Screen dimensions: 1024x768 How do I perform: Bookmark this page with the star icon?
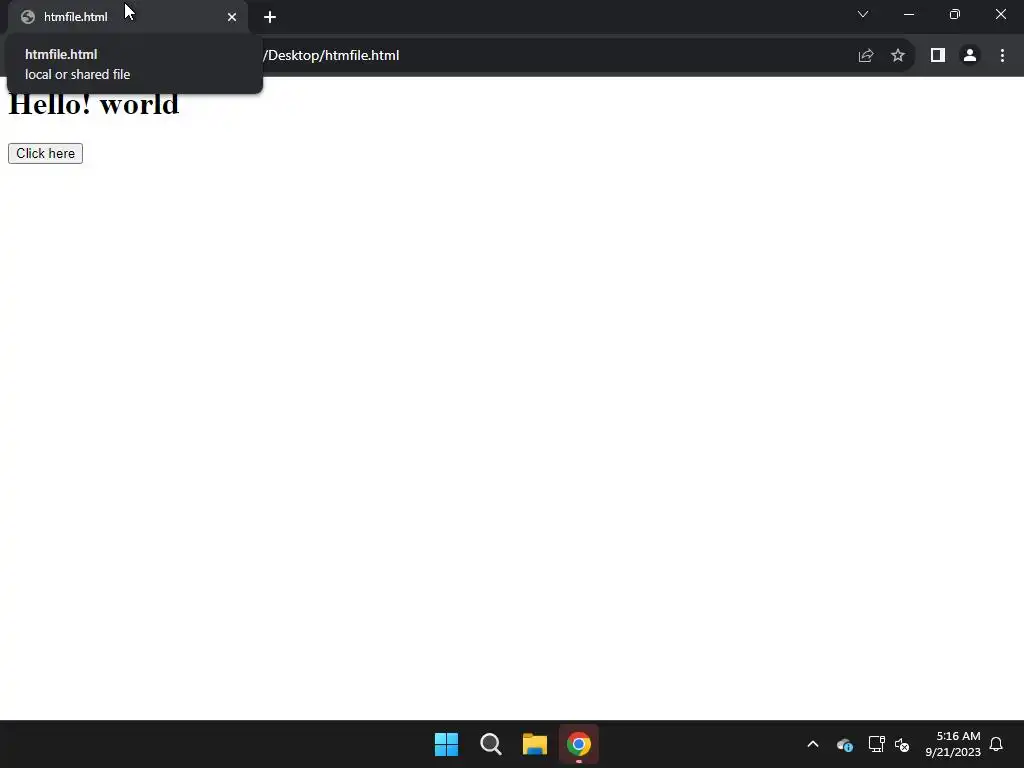(x=898, y=56)
